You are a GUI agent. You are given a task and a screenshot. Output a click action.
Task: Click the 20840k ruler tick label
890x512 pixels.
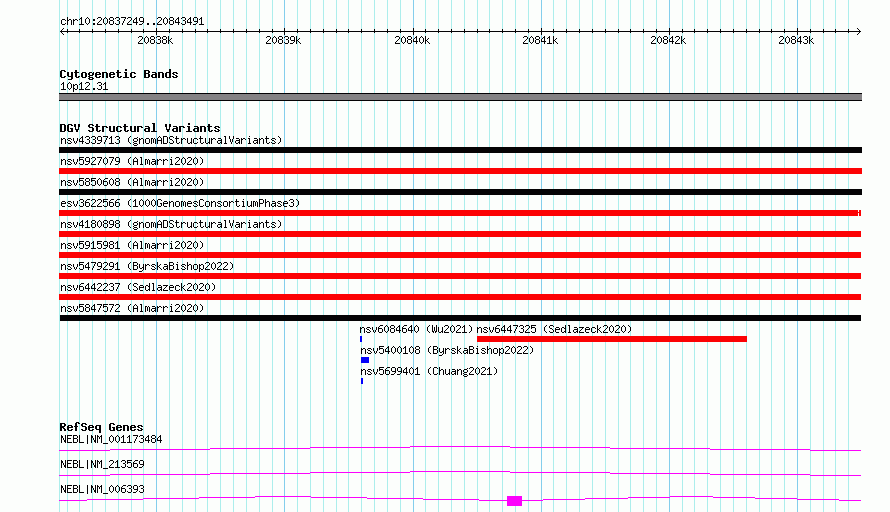[412, 40]
